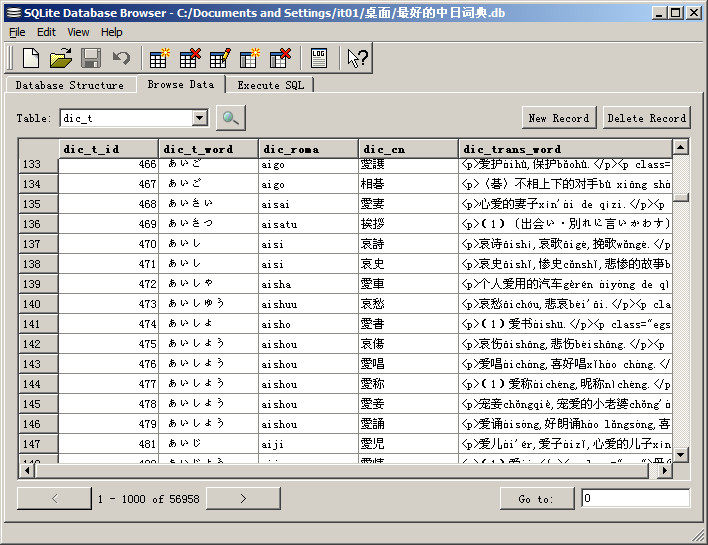Click the dic_cn cell in row 134
The width and height of the screenshot is (708, 545).
[408, 184]
